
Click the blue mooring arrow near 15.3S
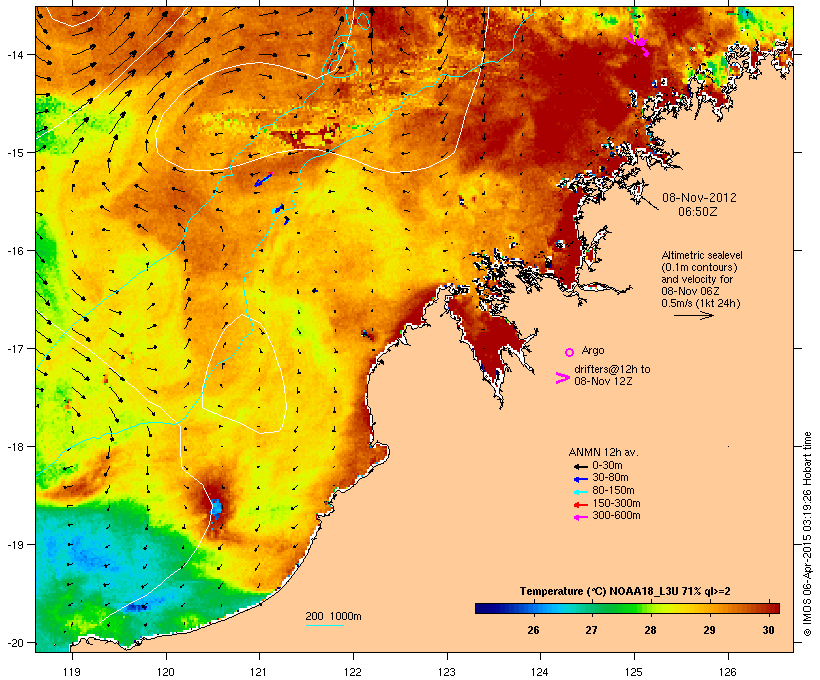263,180
